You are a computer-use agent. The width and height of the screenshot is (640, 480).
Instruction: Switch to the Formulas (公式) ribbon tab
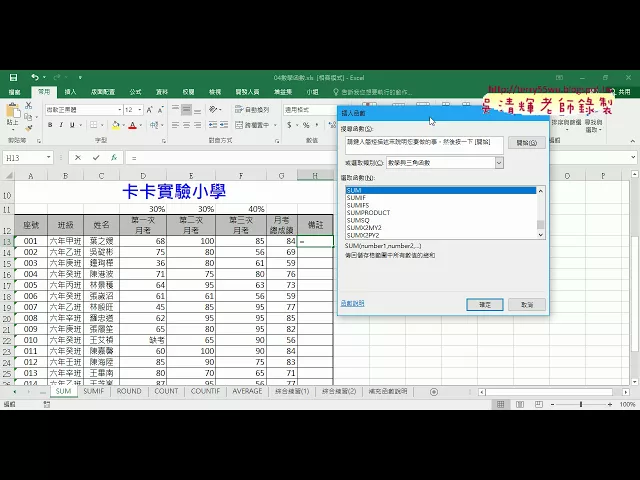click(136, 92)
